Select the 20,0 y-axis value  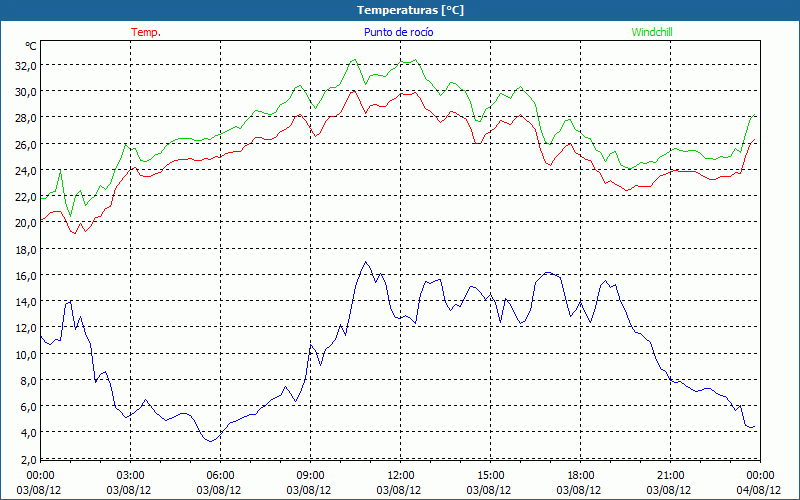(x=27, y=223)
